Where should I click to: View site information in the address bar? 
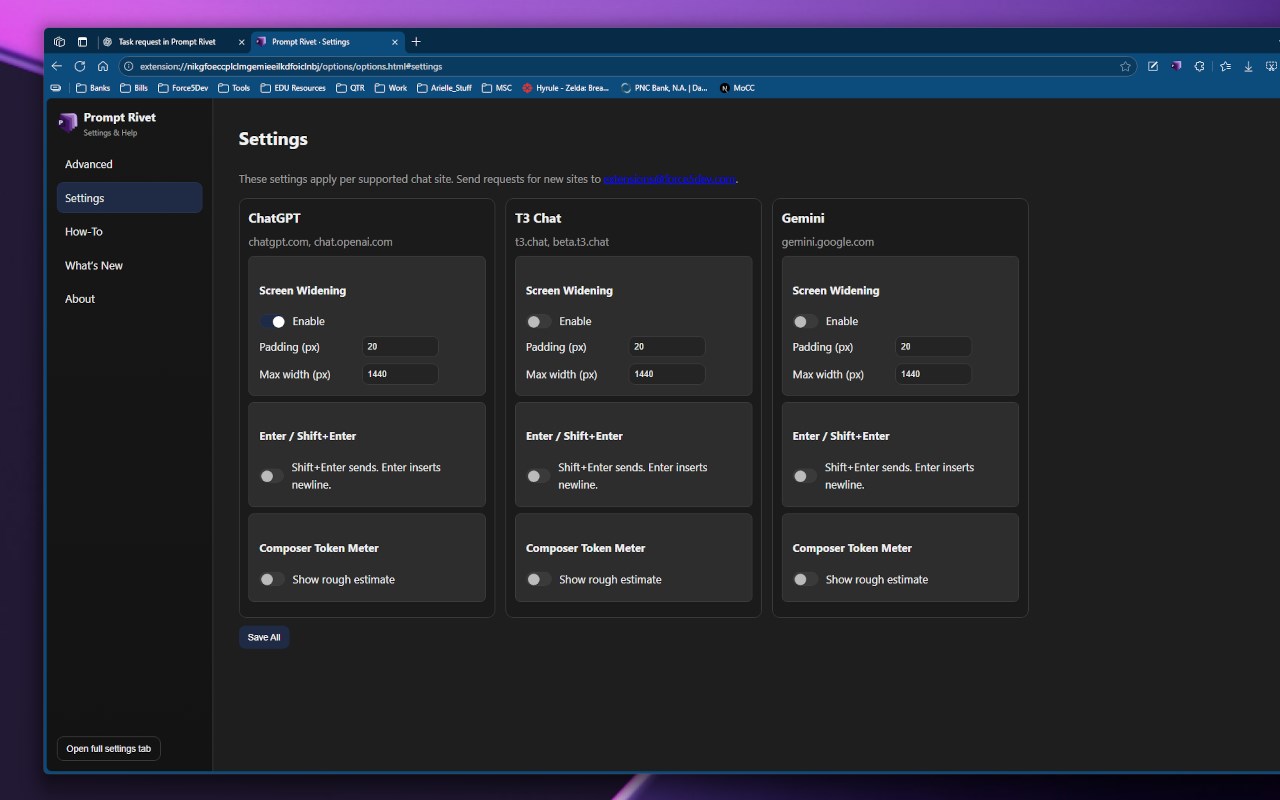128,67
